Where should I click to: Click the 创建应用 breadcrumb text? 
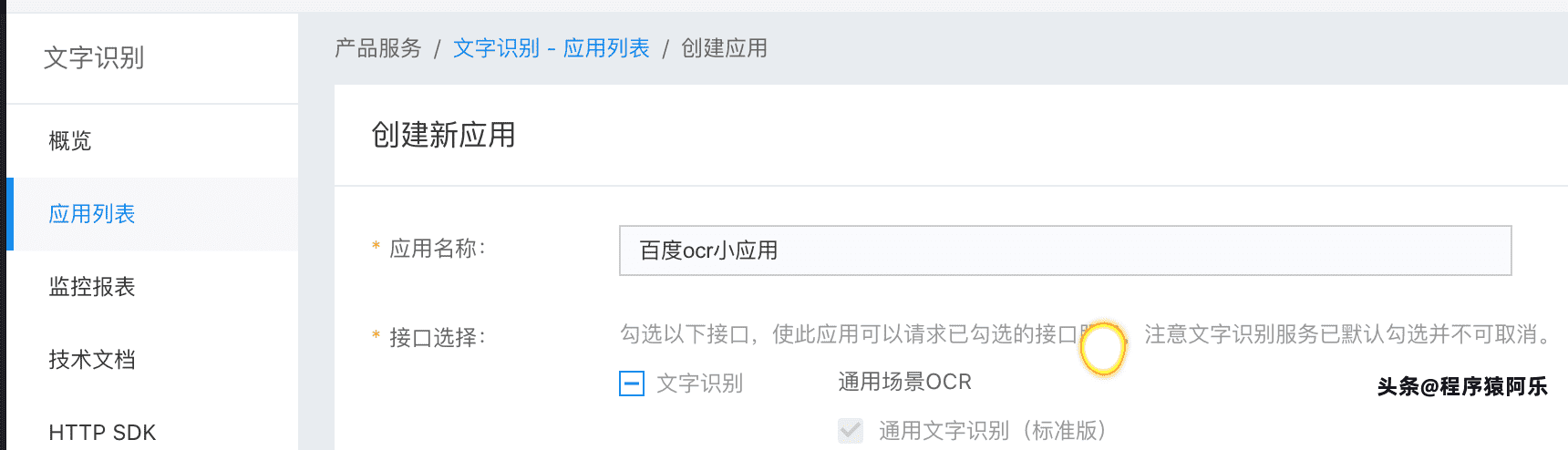pyautogui.click(x=724, y=48)
